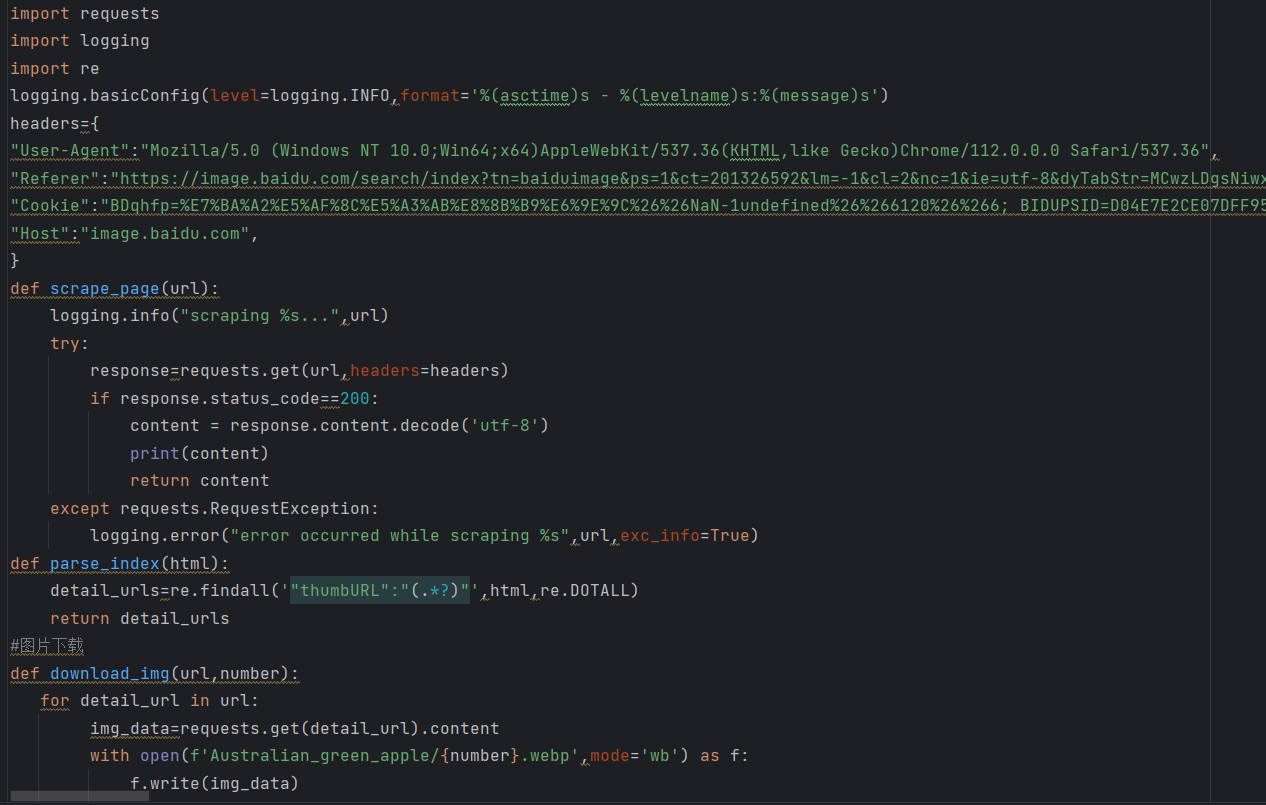Click the status code number 200
Viewport: 1266px width, 805px height.
(x=355, y=398)
